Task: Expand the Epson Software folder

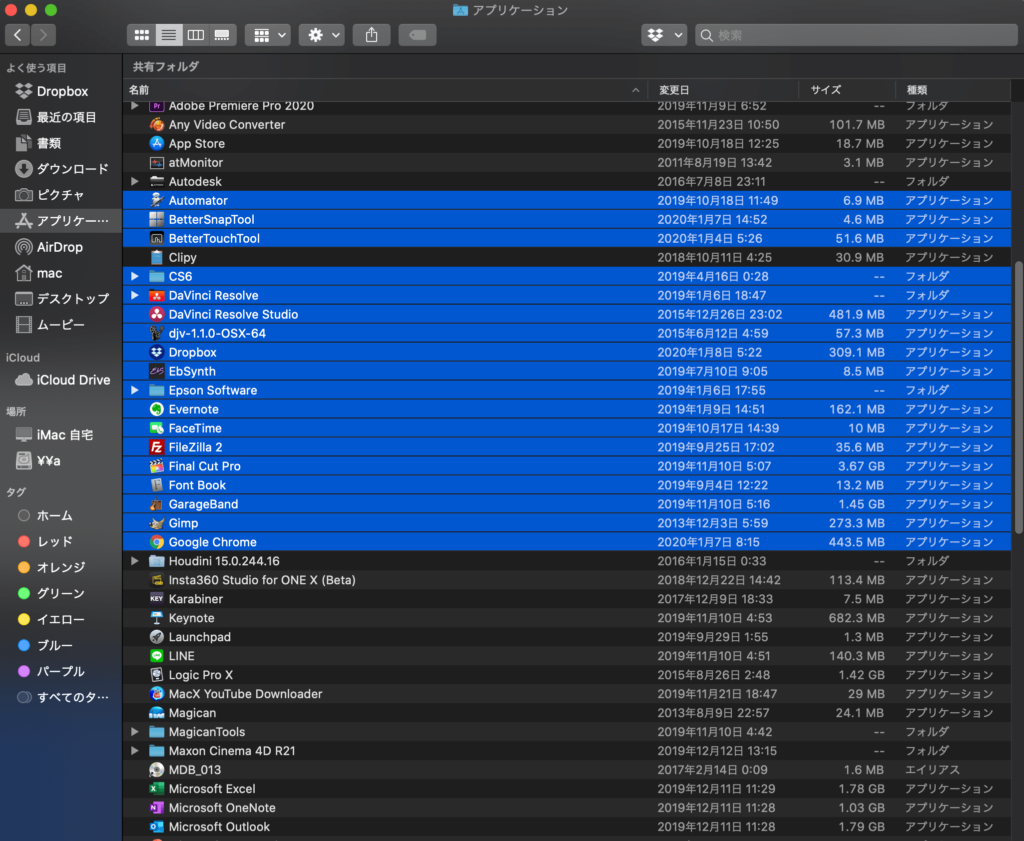Action: [x=135, y=390]
